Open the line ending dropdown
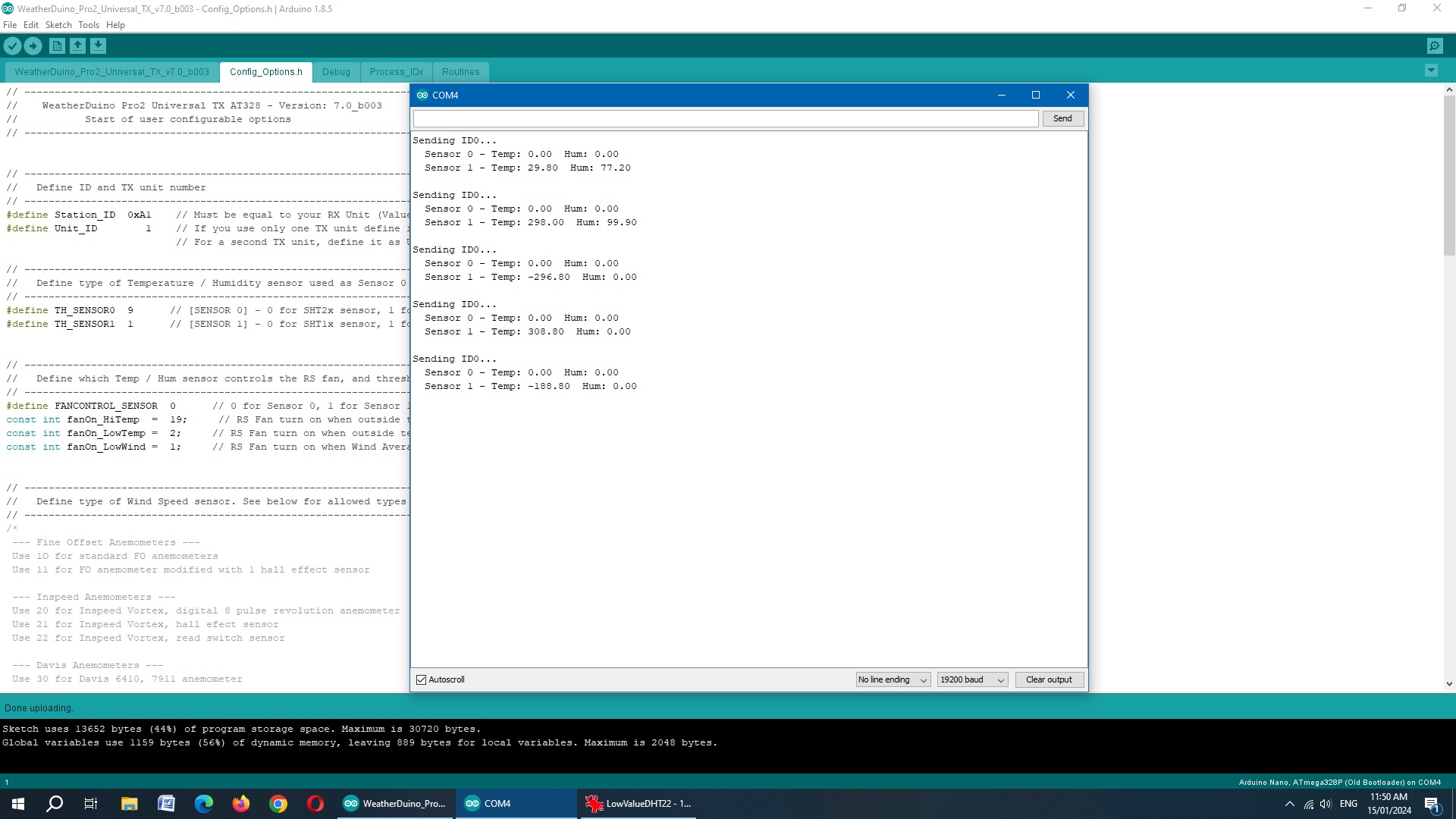Image resolution: width=1456 pixels, height=819 pixels. [893, 680]
